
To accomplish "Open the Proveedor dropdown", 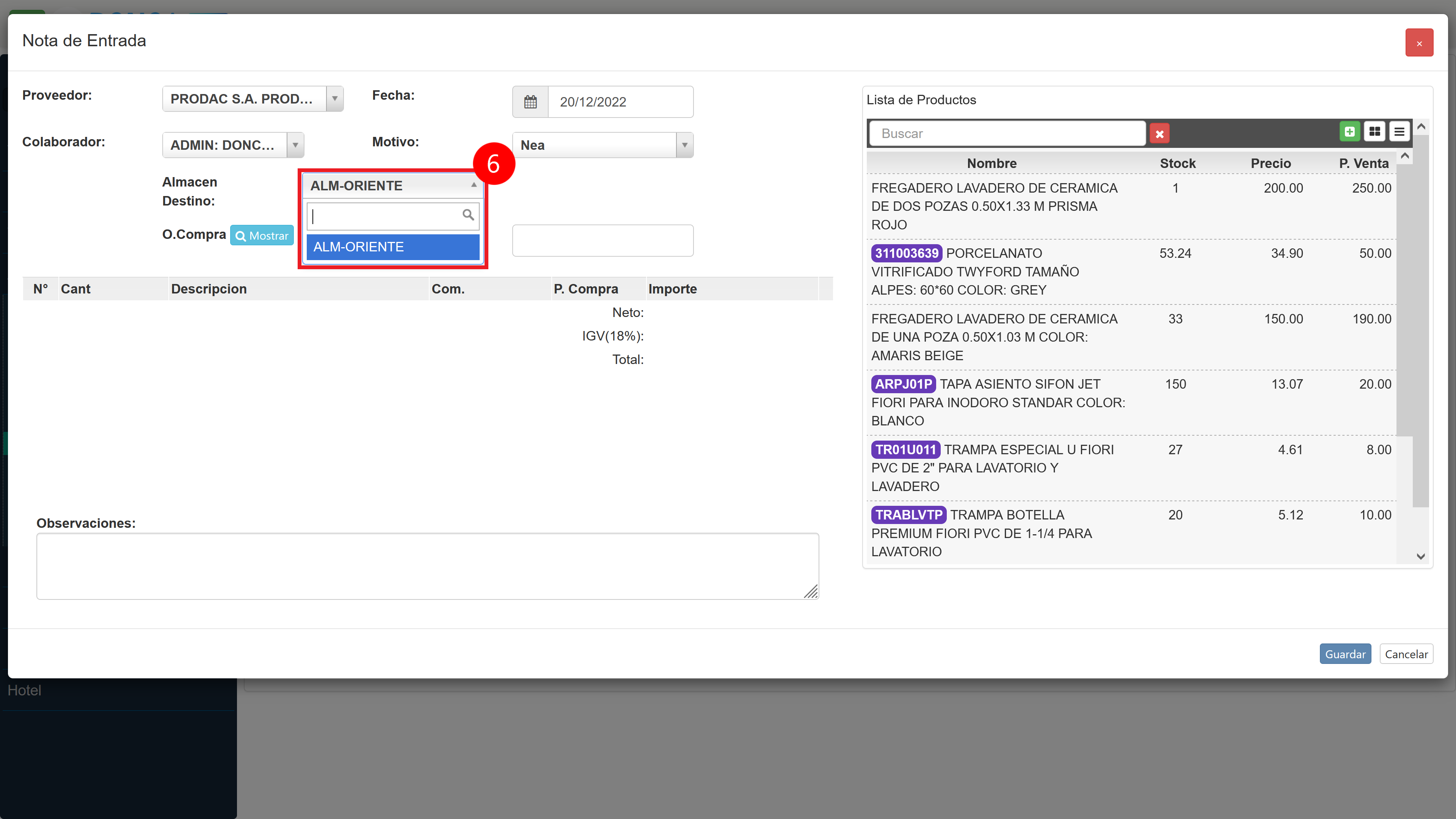I will [253, 99].
